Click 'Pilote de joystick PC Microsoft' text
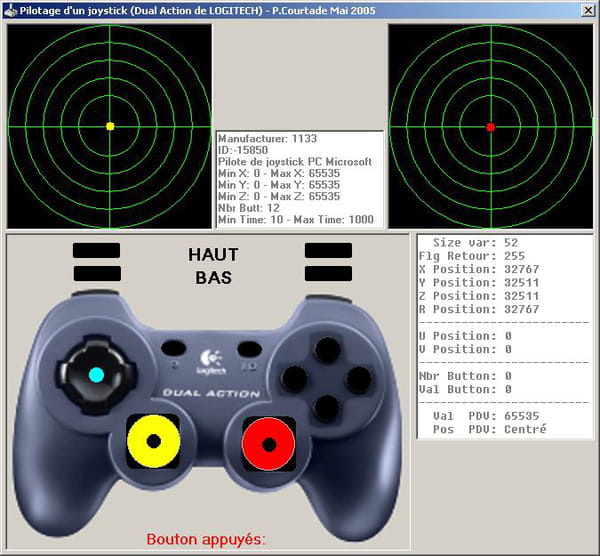 pos(295,161)
